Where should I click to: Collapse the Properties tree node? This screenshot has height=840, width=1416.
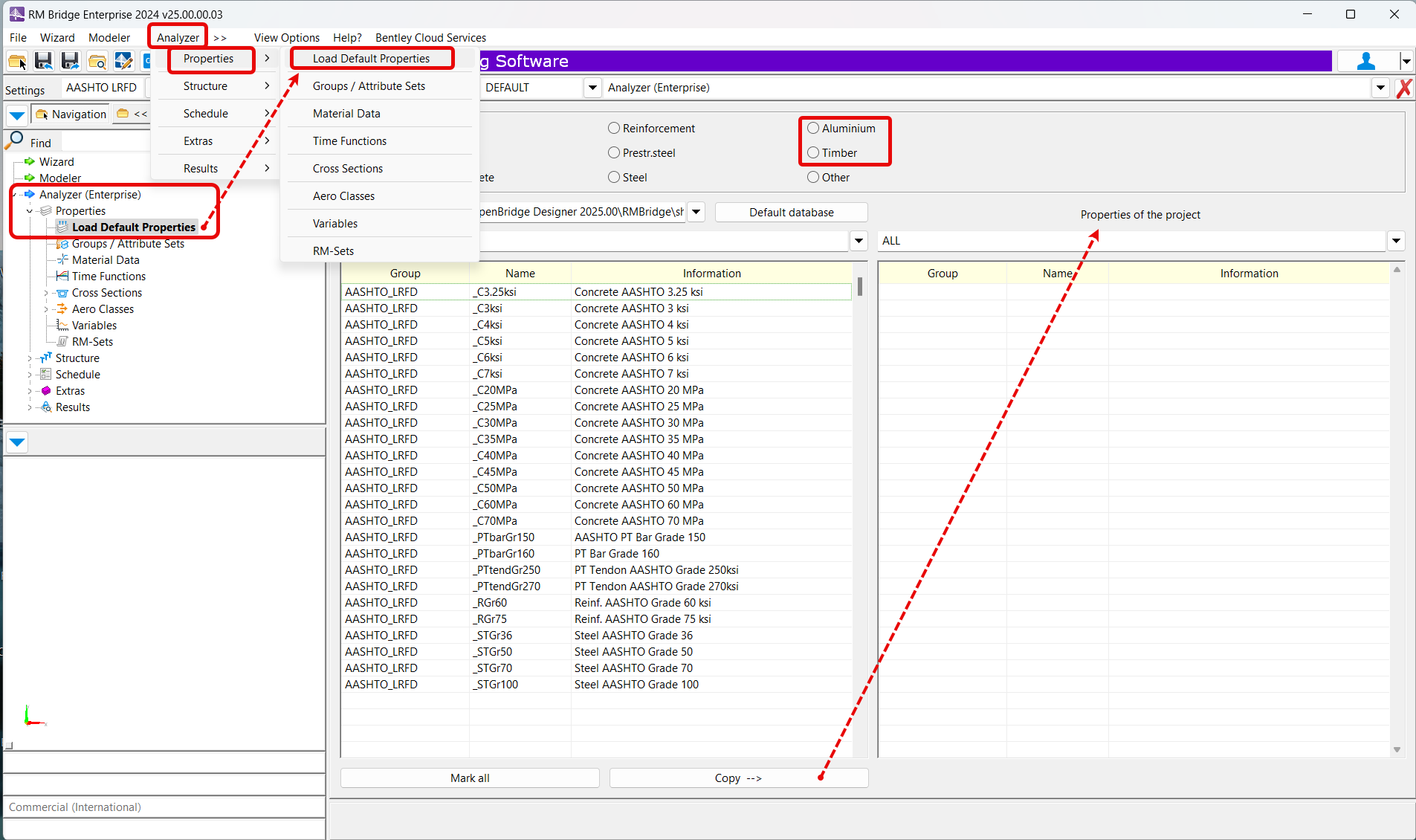coord(30,211)
